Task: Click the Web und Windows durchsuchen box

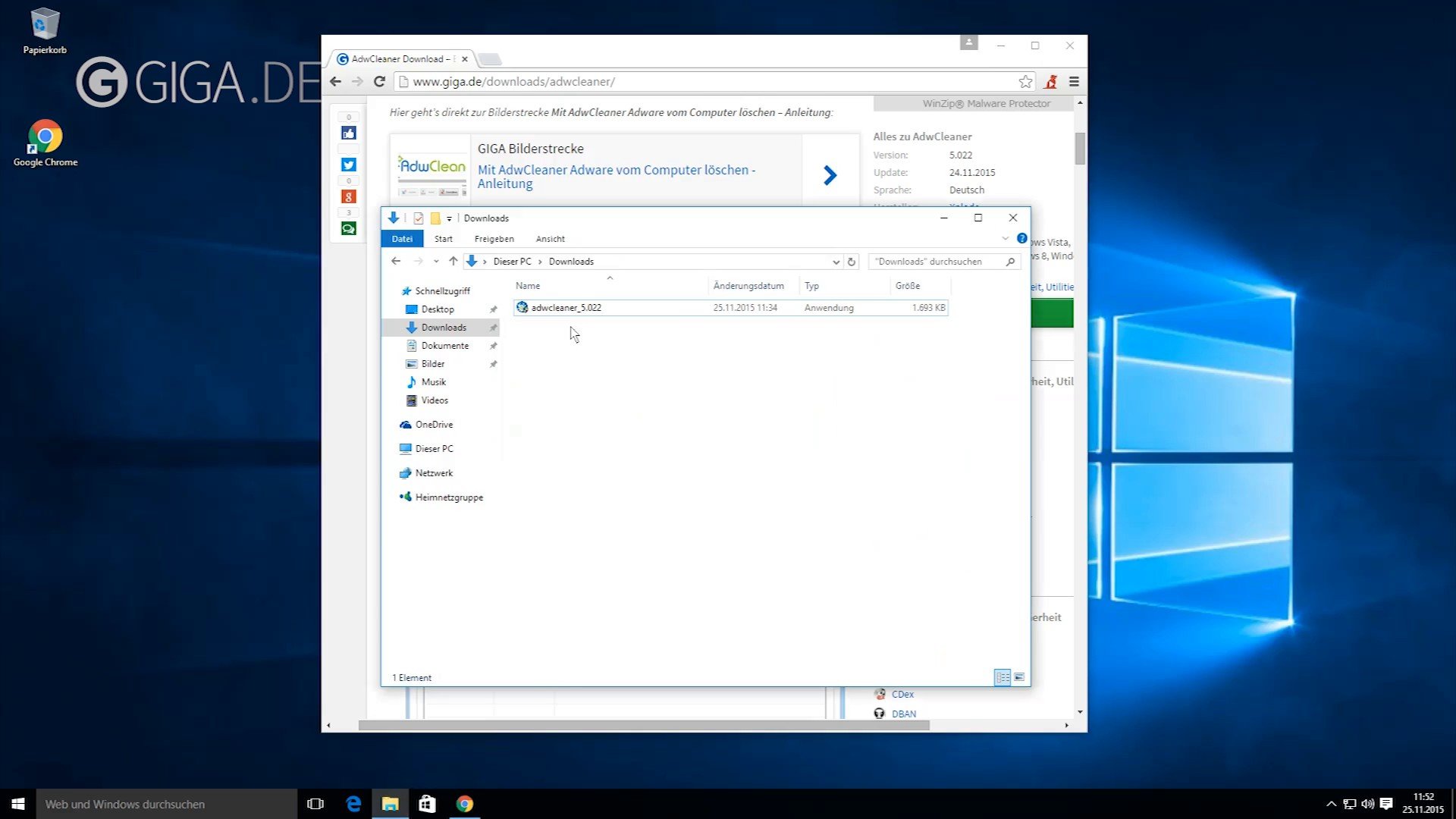Action: pos(167,804)
